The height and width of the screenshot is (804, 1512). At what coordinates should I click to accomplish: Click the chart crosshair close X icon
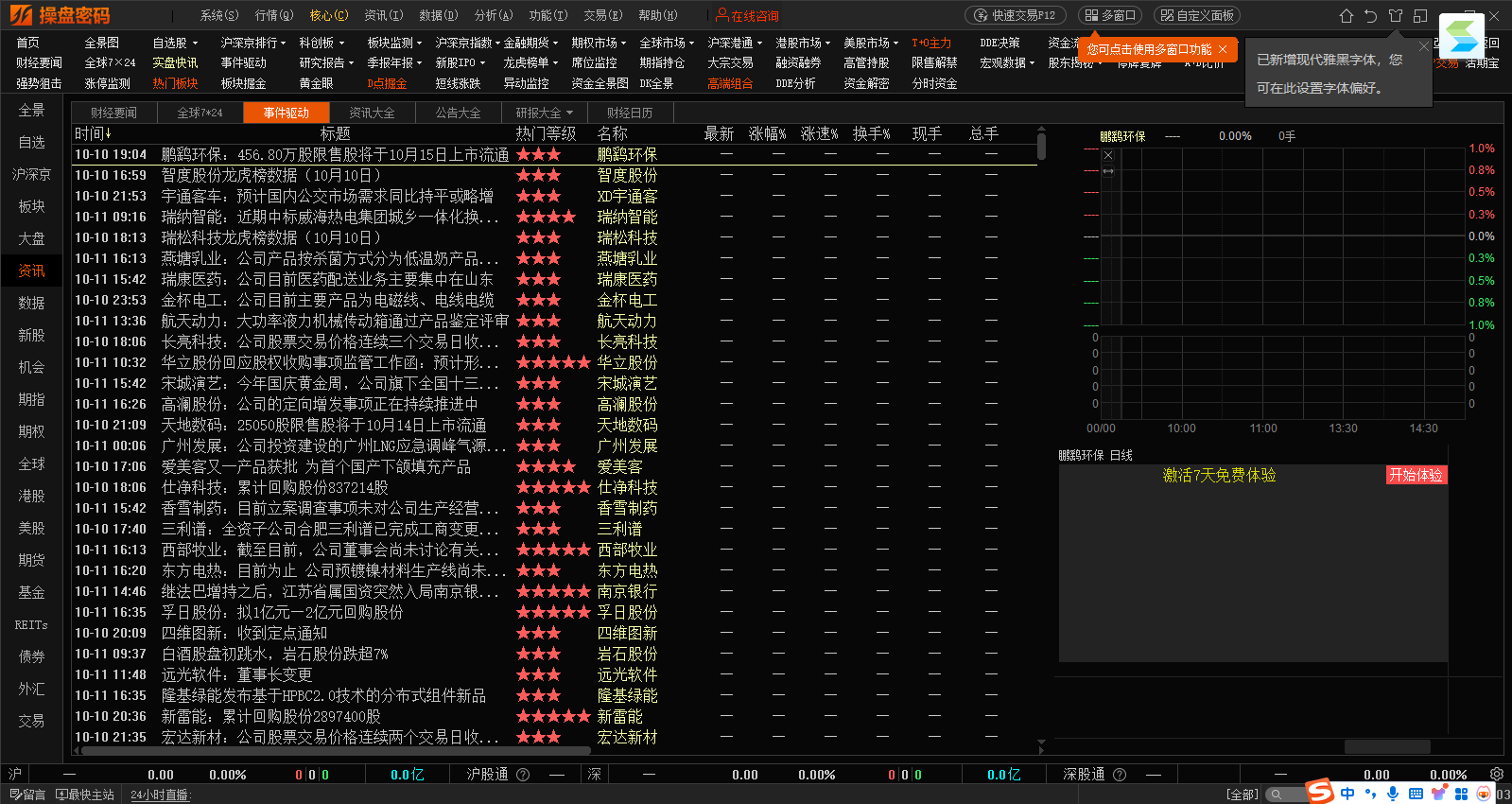coord(1108,155)
